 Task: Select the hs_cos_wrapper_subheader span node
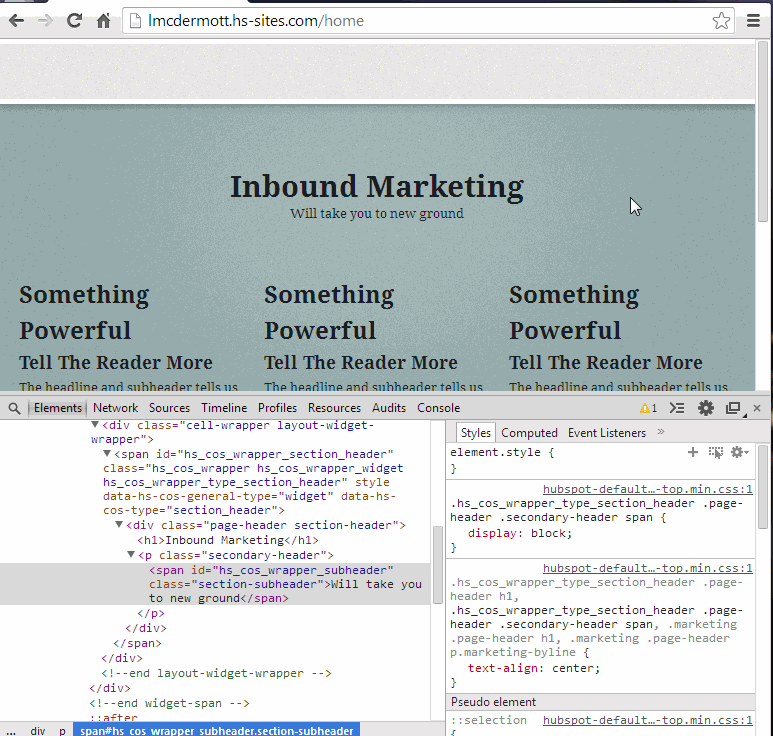[215, 584]
